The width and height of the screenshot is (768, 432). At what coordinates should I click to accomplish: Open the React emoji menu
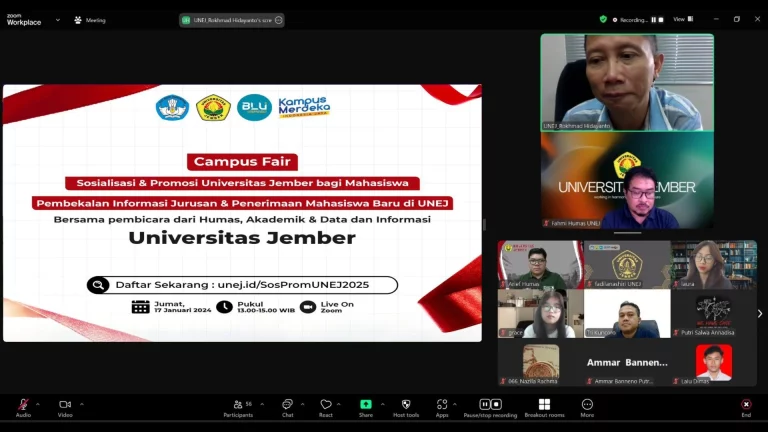(326, 408)
